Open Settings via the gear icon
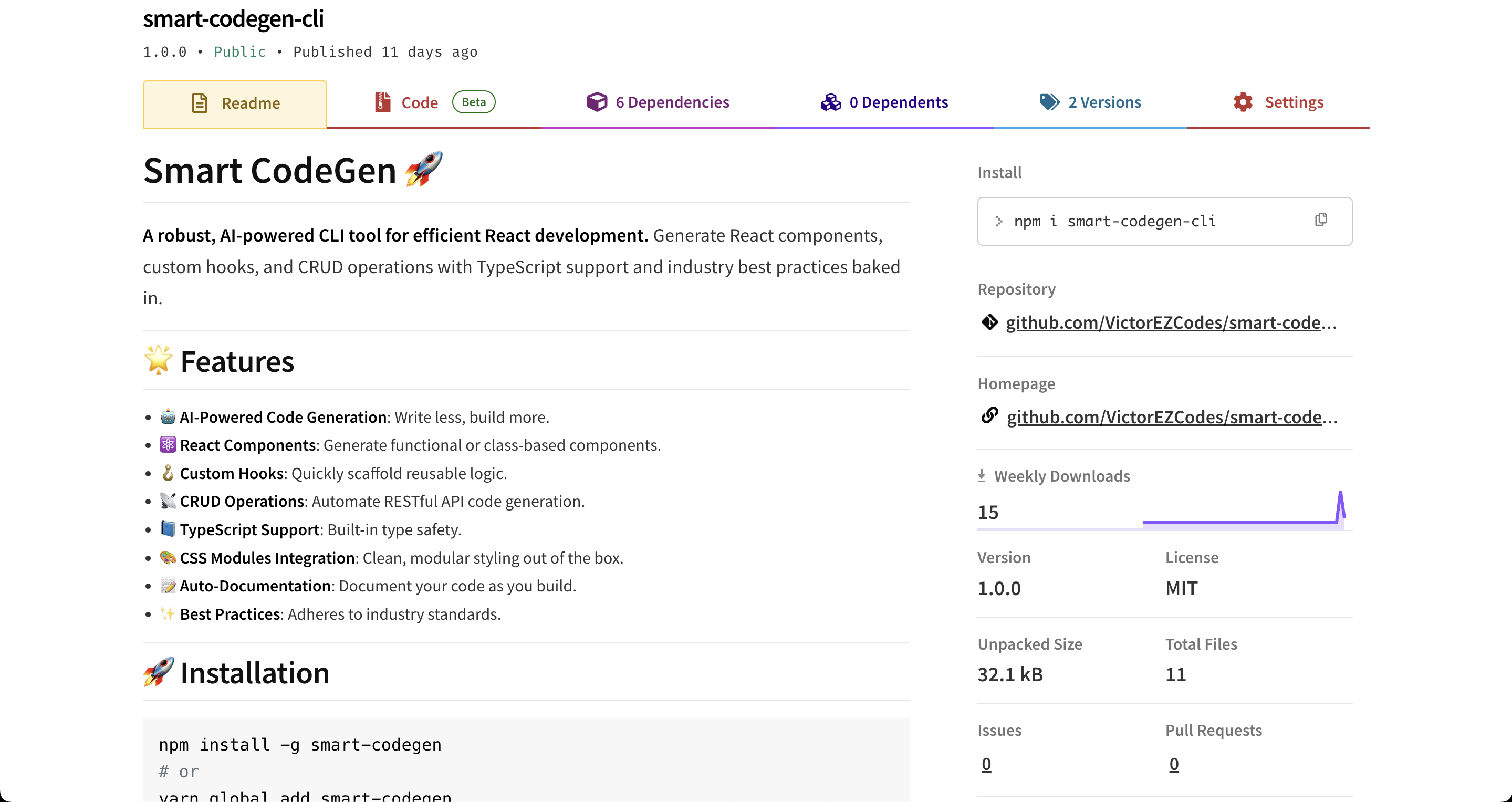This screenshot has width=1512, height=802. [x=1243, y=101]
